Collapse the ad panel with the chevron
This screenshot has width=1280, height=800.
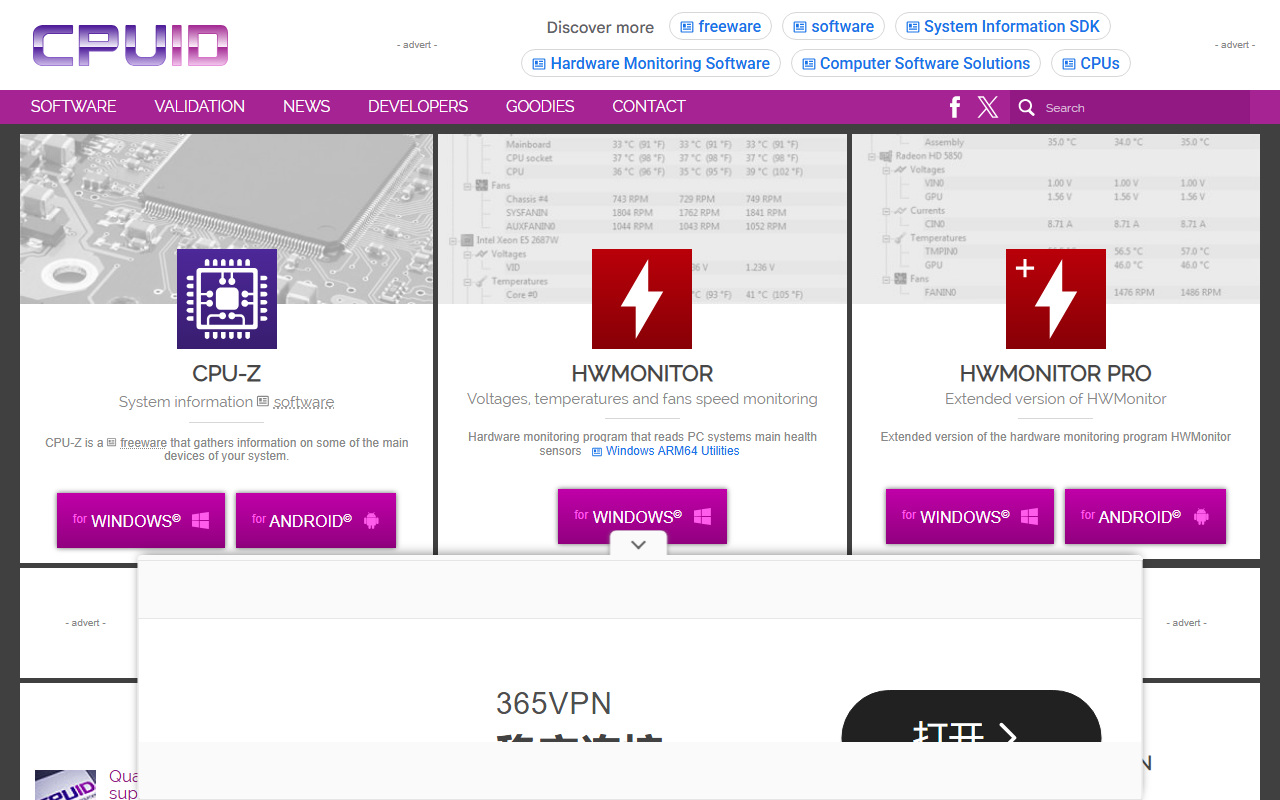[639, 545]
